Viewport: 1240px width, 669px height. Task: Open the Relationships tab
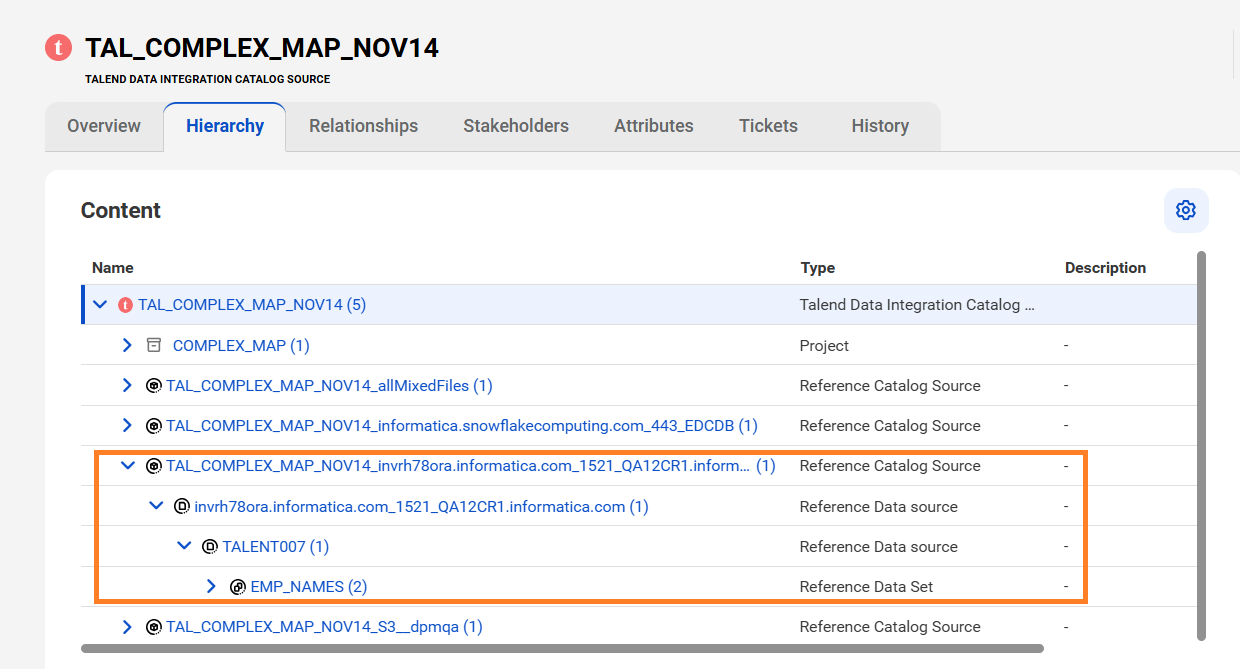[x=363, y=126]
